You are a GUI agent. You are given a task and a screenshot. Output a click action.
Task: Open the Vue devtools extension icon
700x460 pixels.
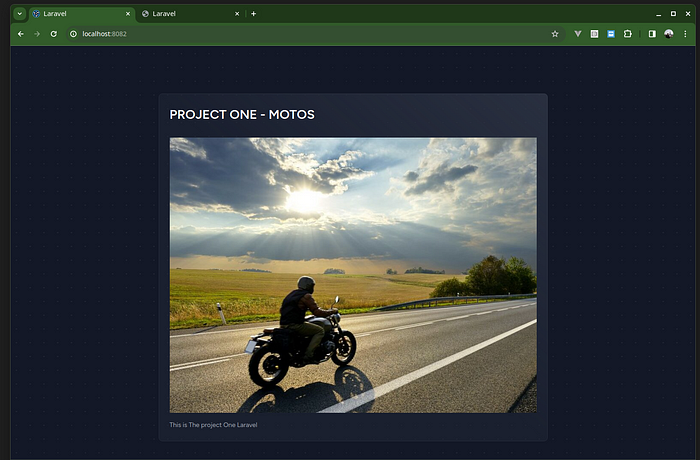tap(578, 34)
